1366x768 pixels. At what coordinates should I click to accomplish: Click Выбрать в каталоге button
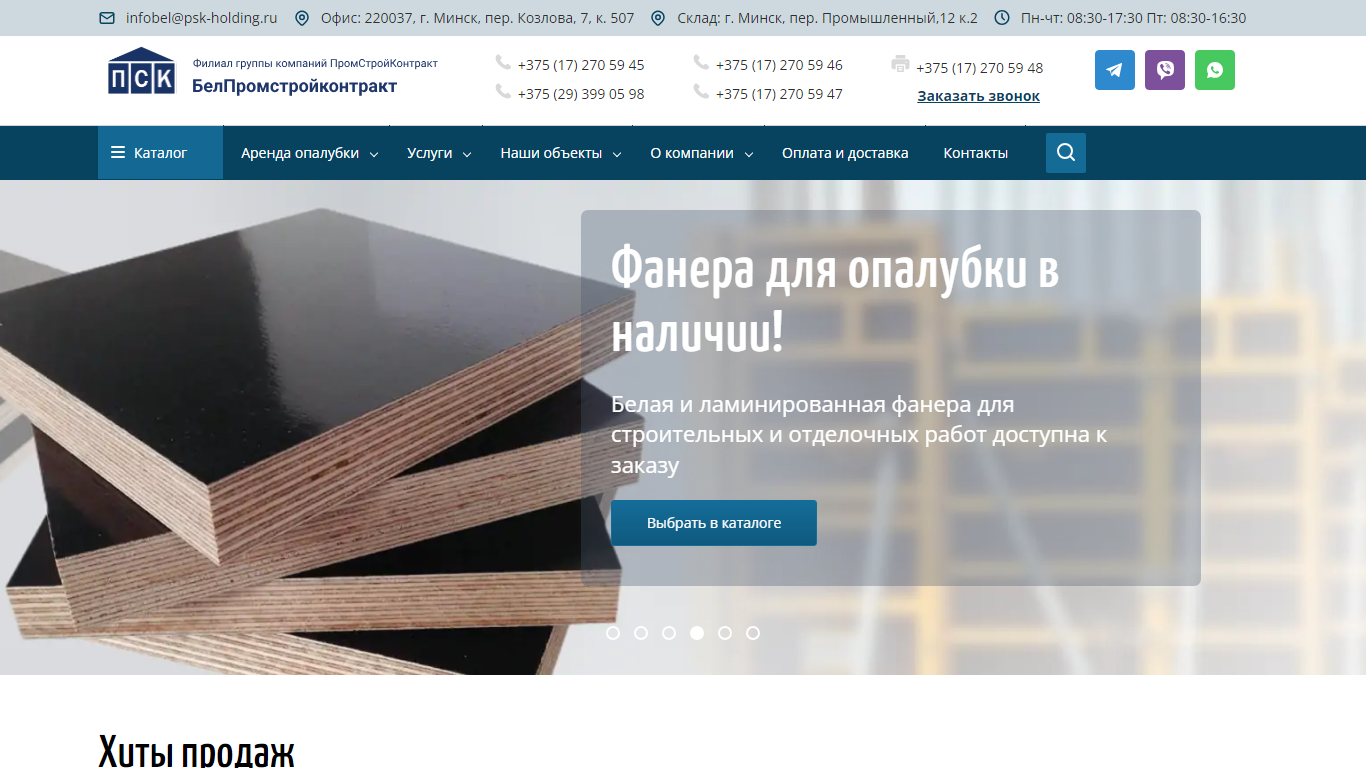[714, 523]
